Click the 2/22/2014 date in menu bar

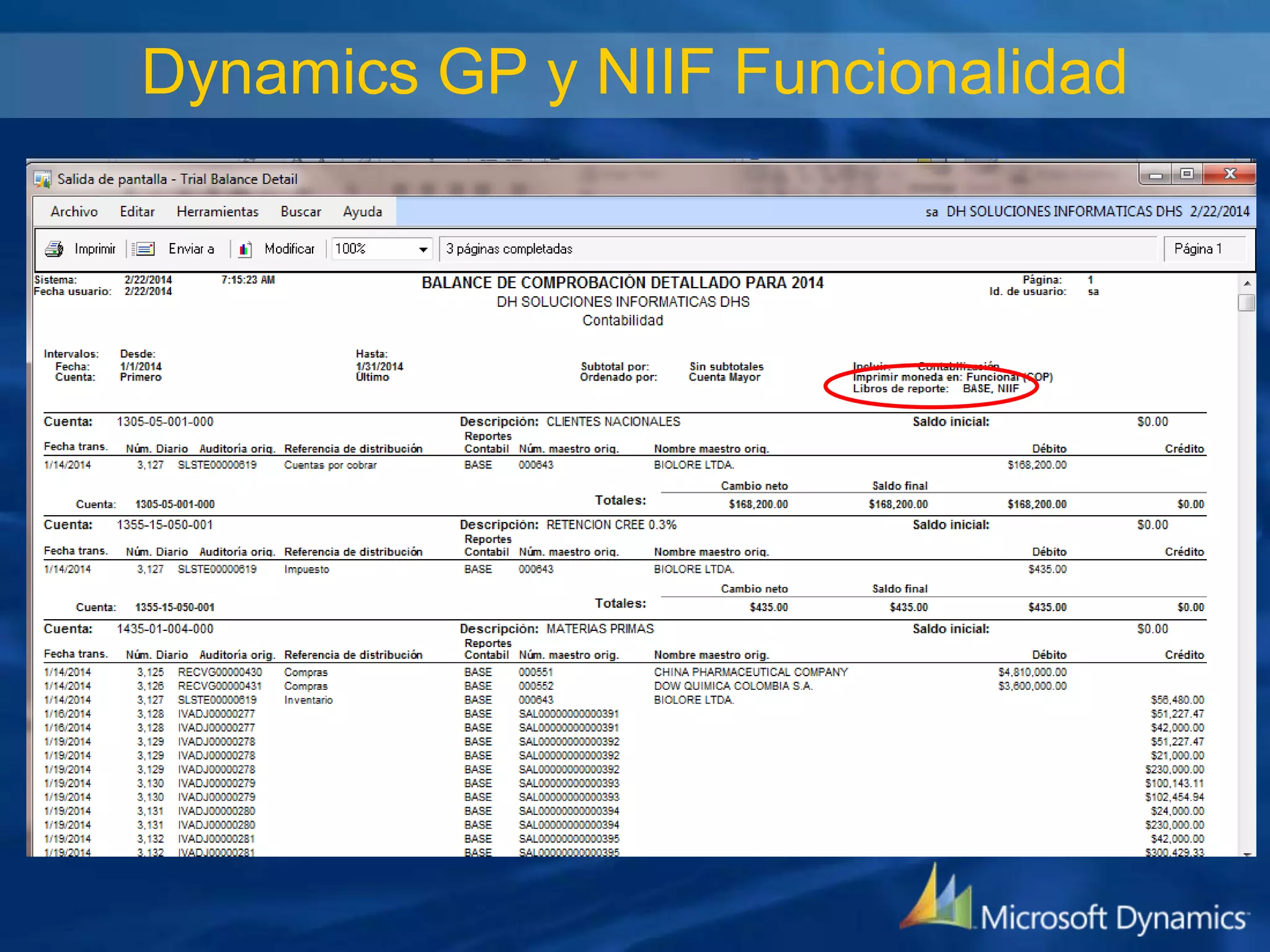pos(1220,211)
